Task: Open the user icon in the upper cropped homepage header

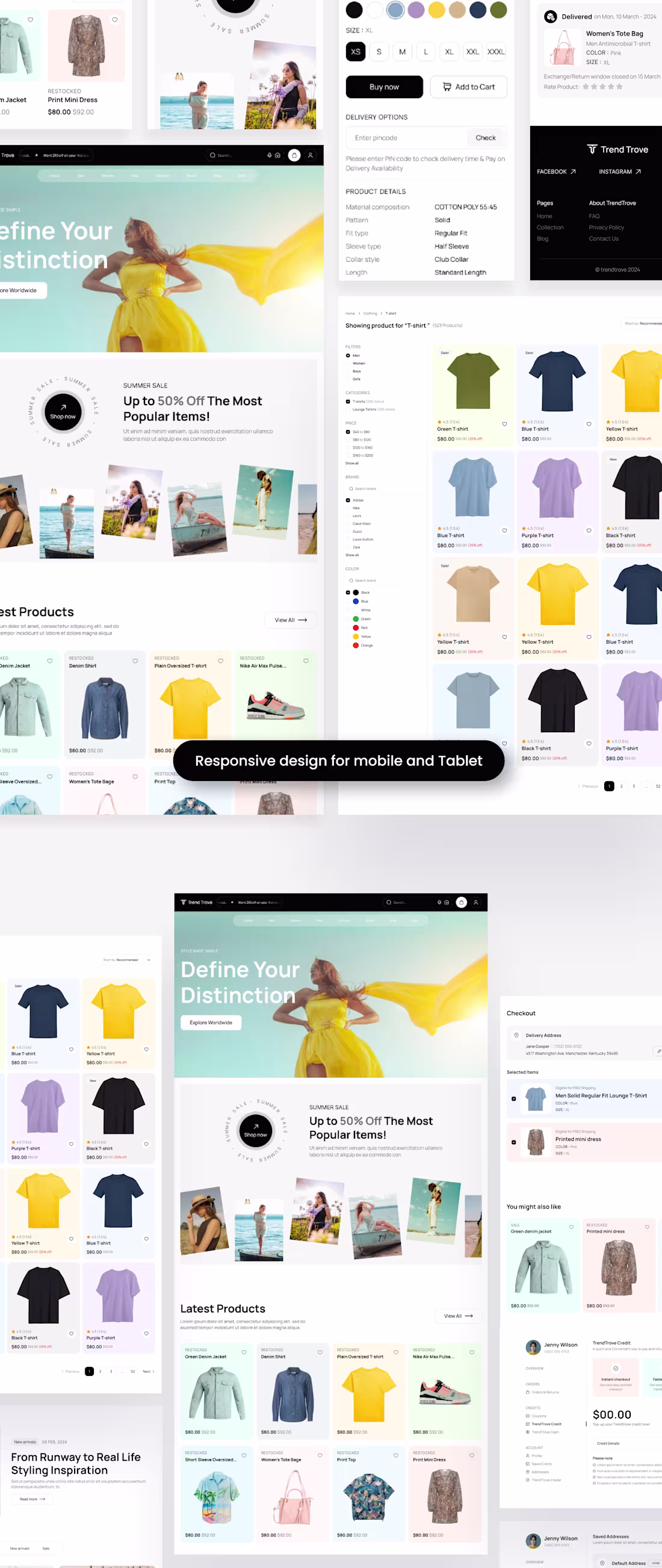Action: tap(311, 155)
